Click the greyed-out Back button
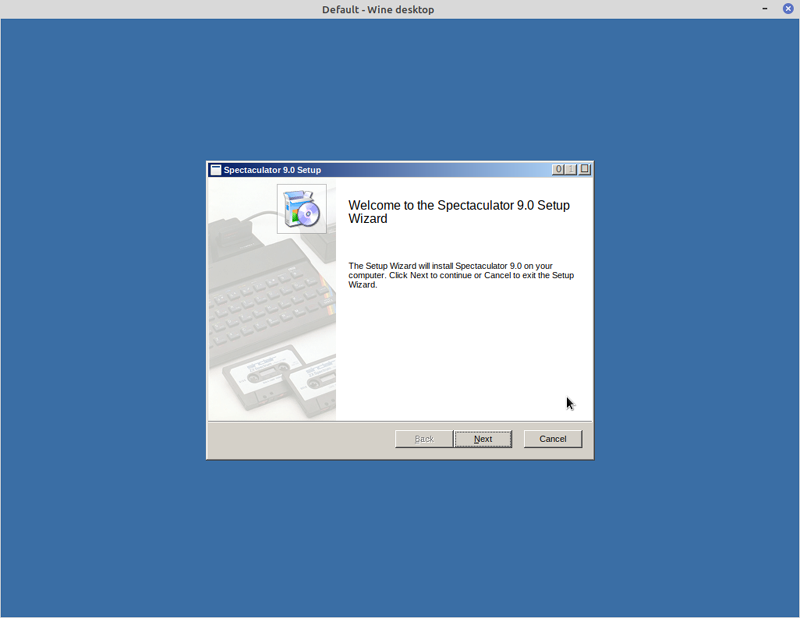 [x=424, y=439]
